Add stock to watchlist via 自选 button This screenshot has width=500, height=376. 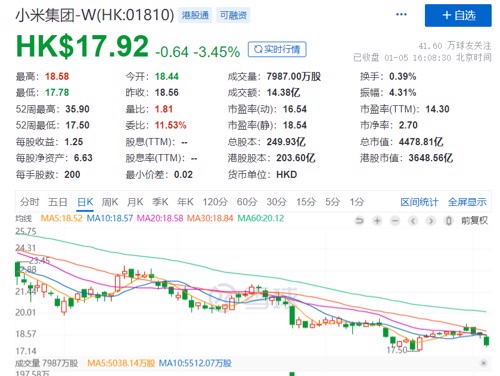(458, 15)
